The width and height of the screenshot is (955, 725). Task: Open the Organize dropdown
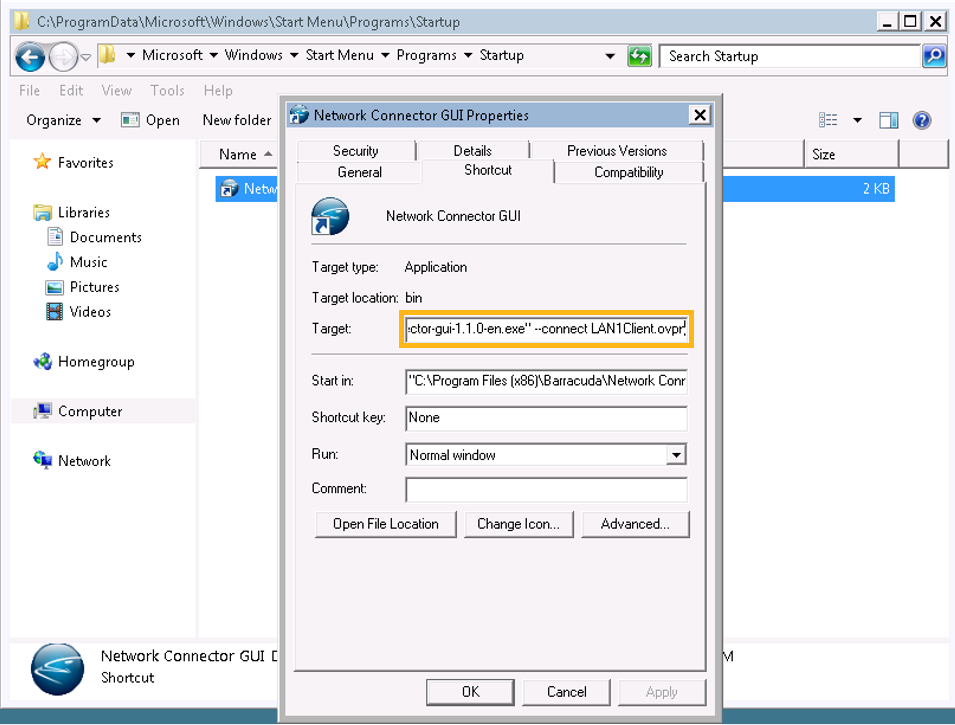point(63,120)
